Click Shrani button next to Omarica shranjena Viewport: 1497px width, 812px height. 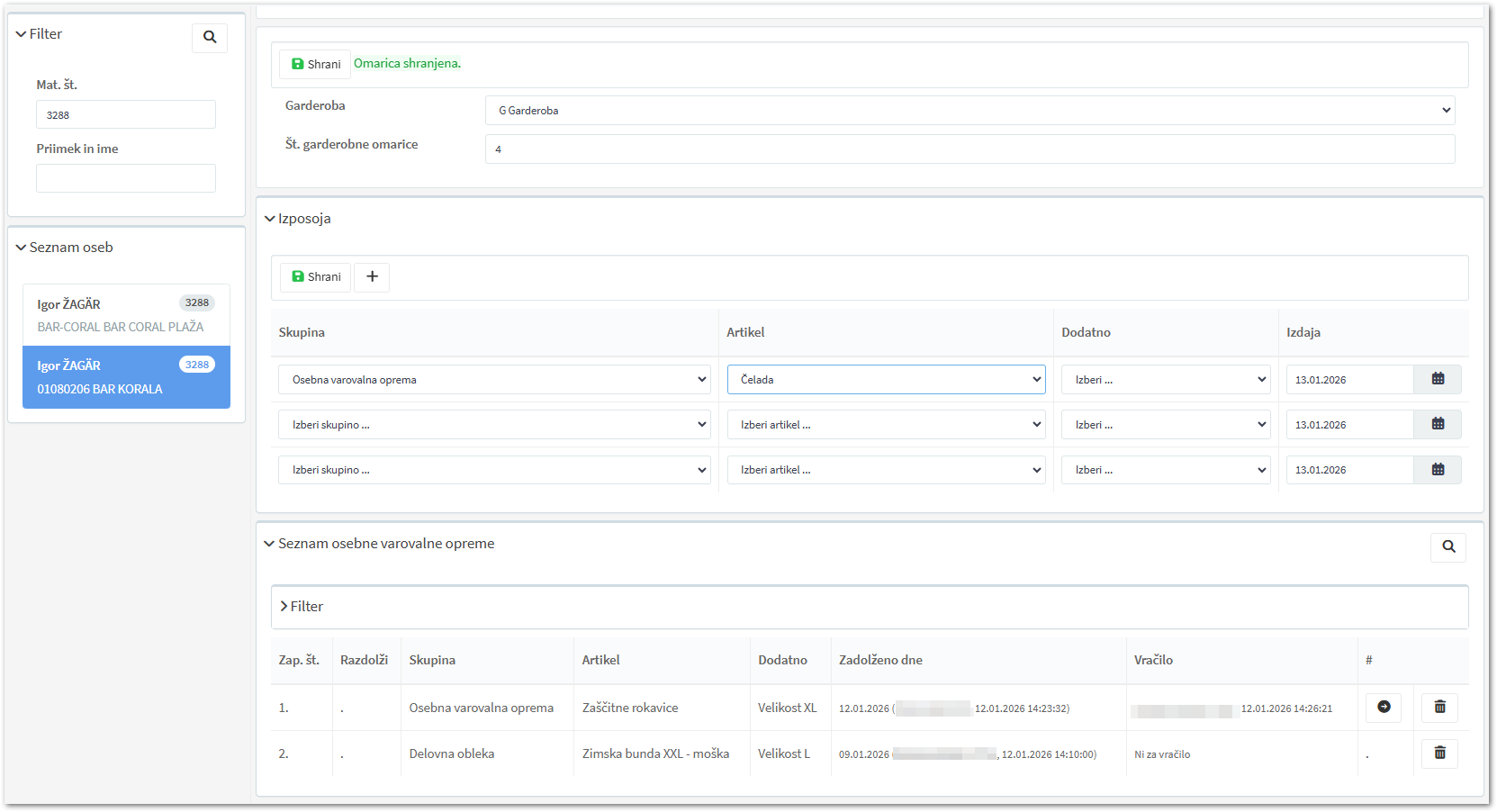[x=316, y=64]
